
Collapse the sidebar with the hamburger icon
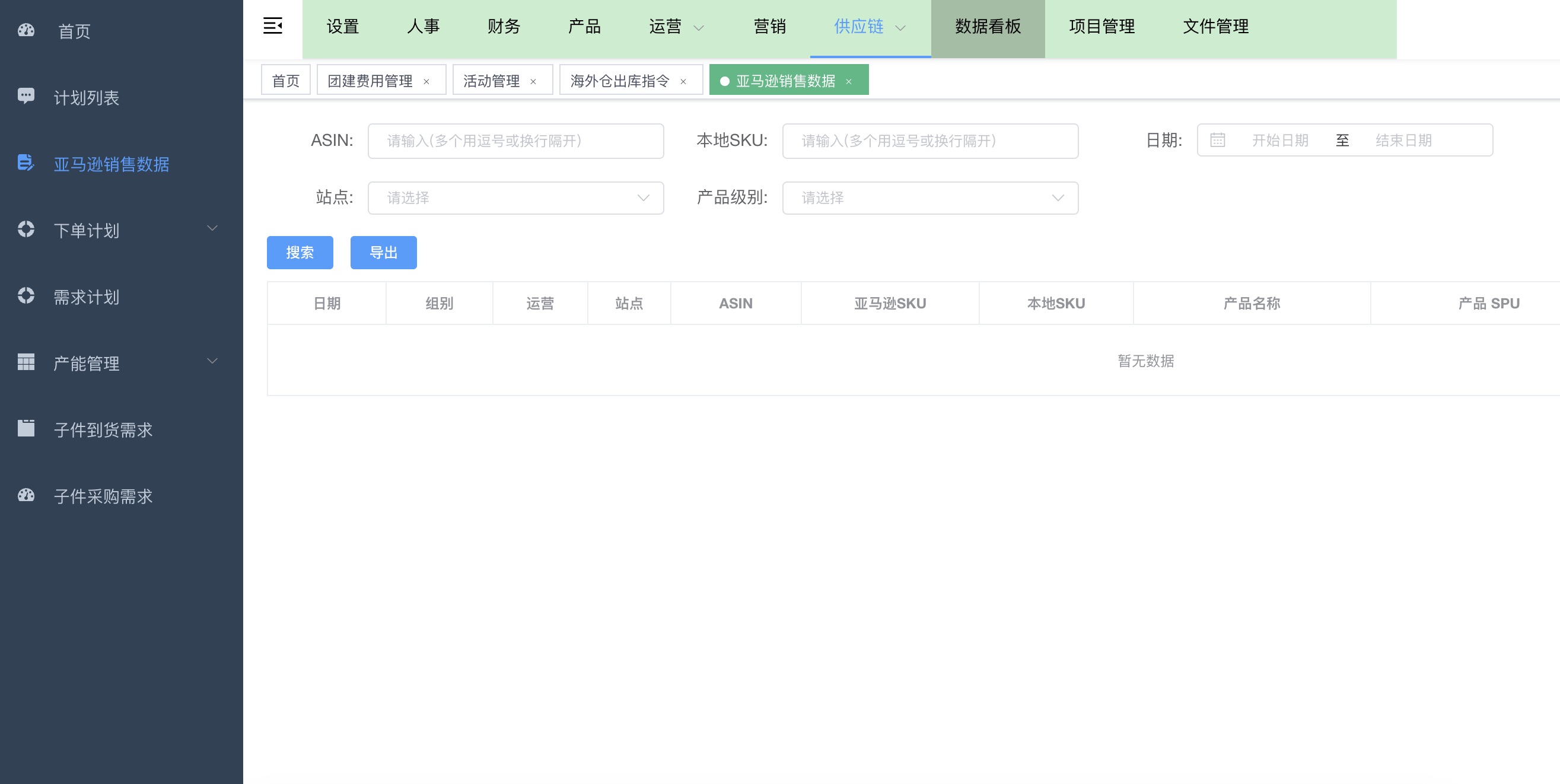(x=272, y=26)
